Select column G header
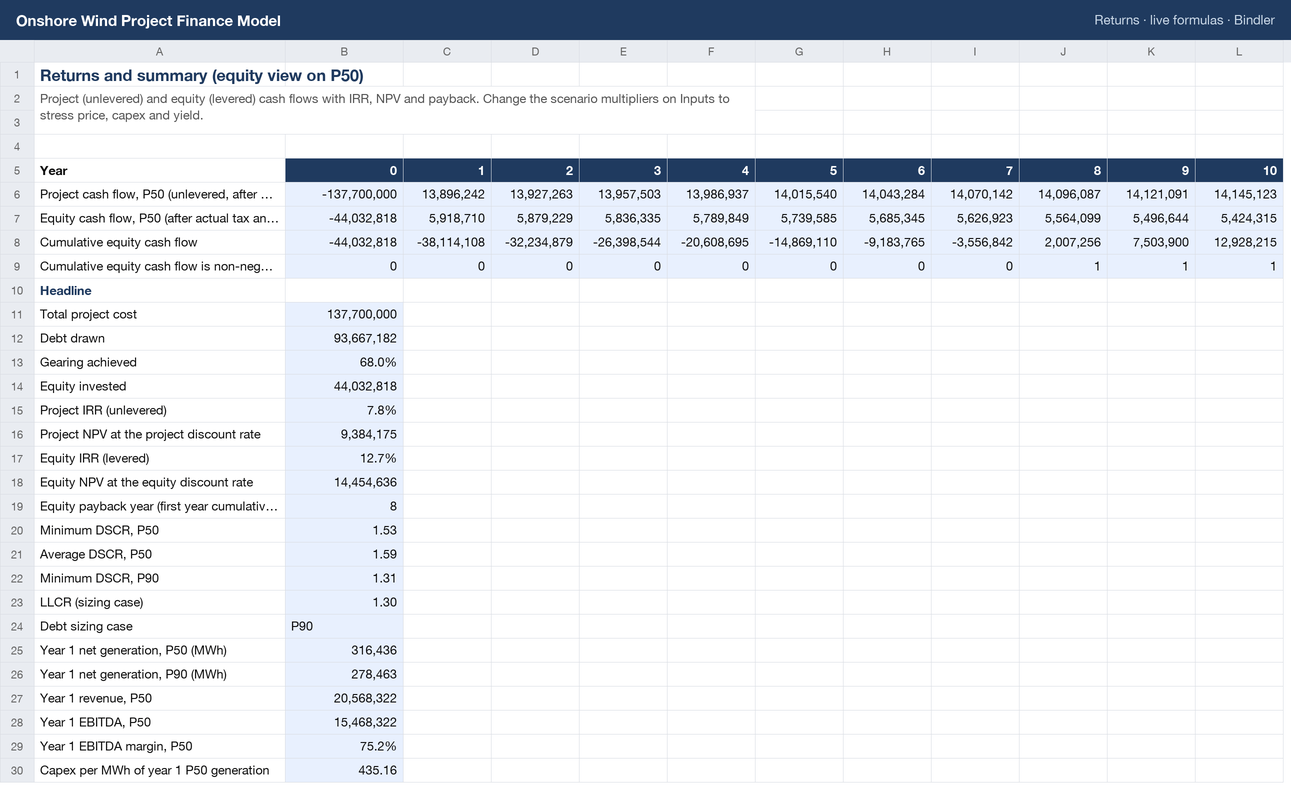Image resolution: width=1291 pixels, height=790 pixels. (x=799, y=51)
